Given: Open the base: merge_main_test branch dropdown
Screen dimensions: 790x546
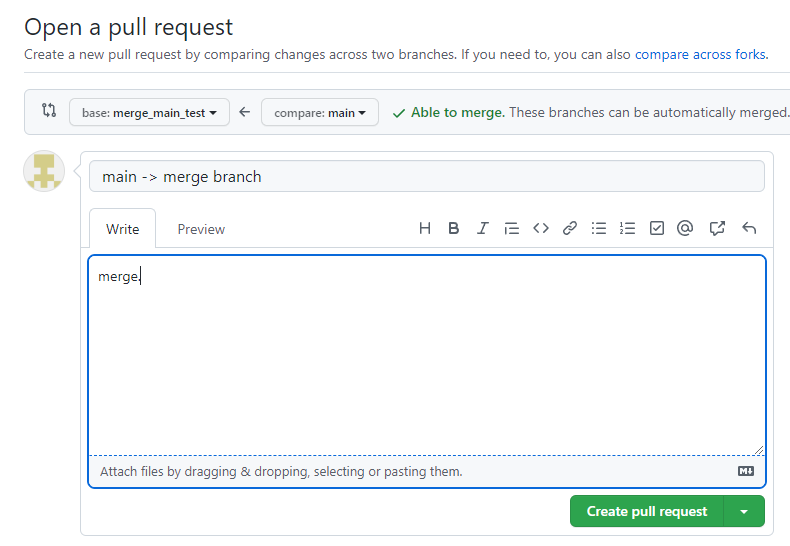Looking at the screenshot, I should pyautogui.click(x=149, y=112).
